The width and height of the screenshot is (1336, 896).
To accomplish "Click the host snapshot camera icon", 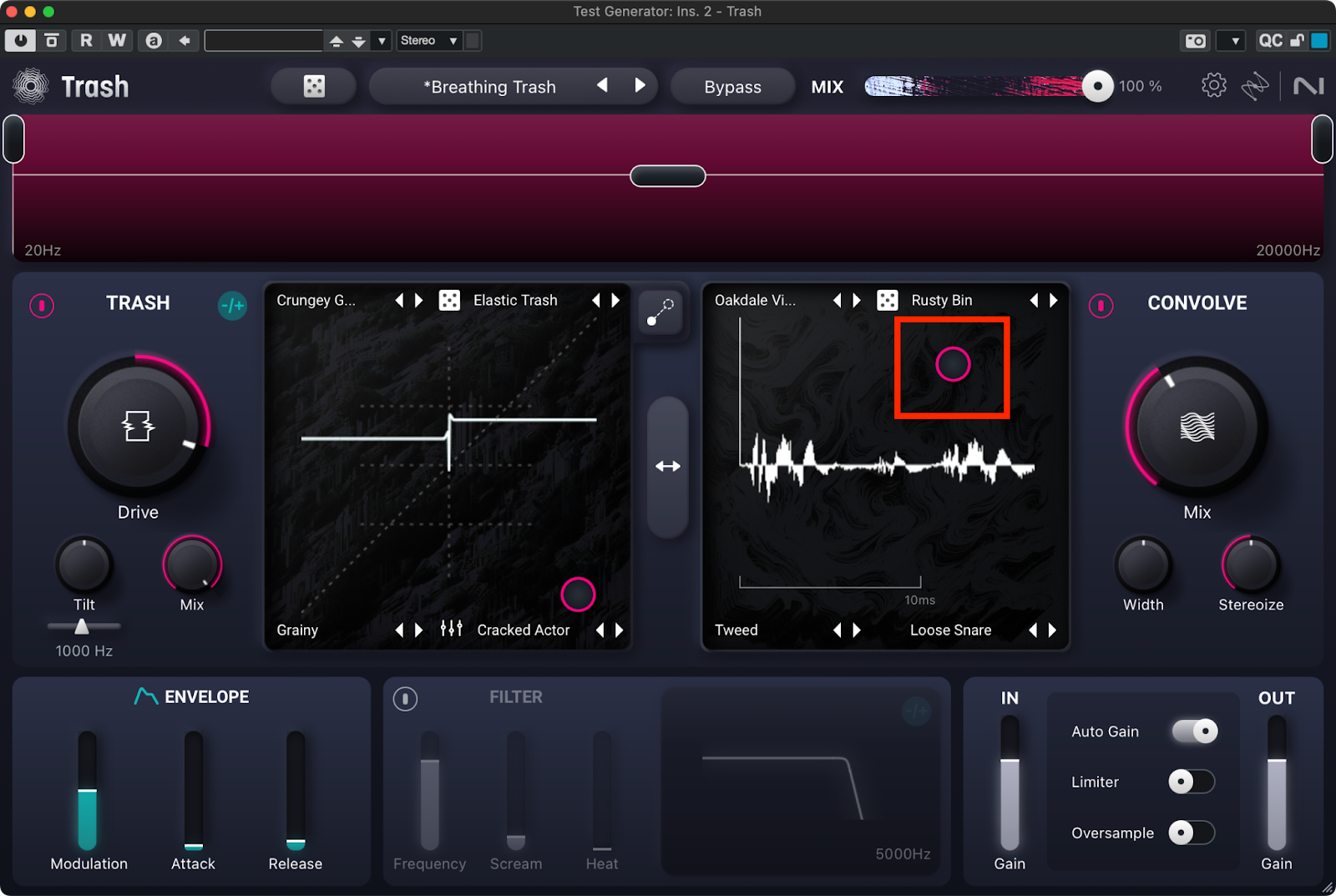I will pyautogui.click(x=1196, y=40).
